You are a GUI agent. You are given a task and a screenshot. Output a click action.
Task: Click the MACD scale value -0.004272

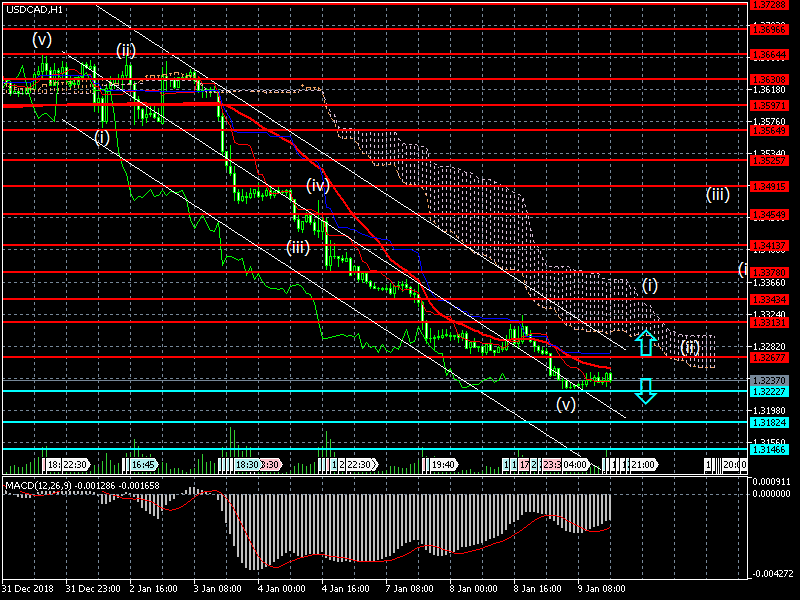point(771,573)
